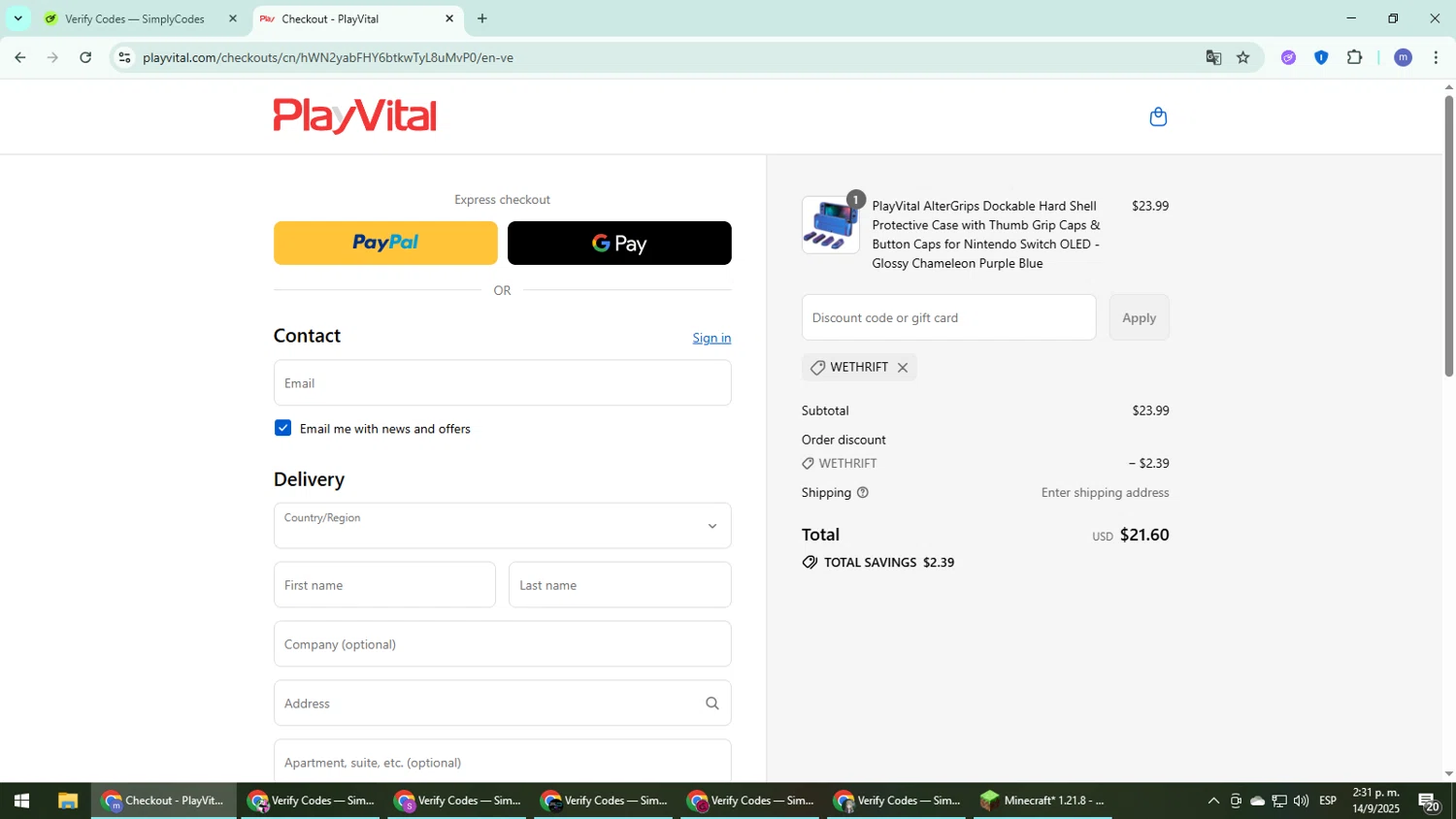Click the forward navigation arrow
The image size is (1456, 819).
click(x=52, y=58)
